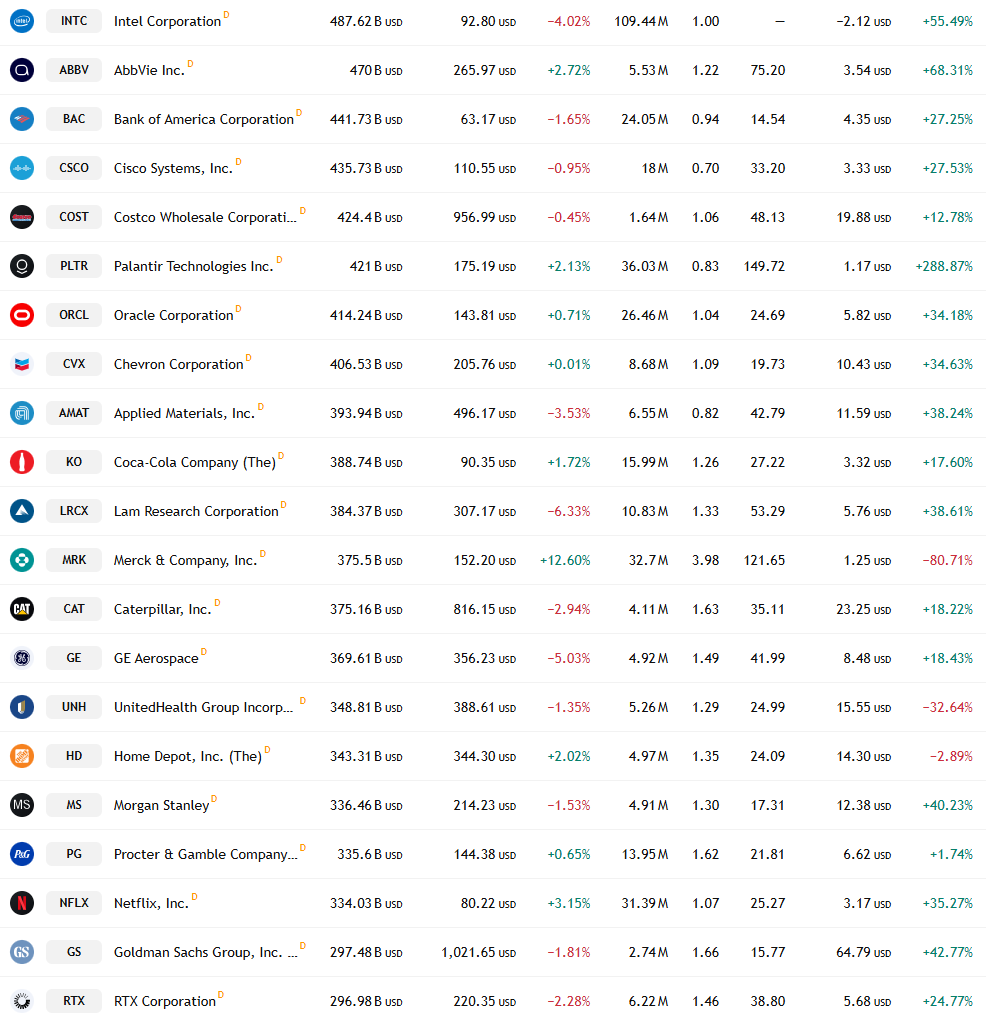Image resolution: width=986 pixels, height=1023 pixels.
Task: Select Costco price 956.99 USD
Action: click(484, 217)
